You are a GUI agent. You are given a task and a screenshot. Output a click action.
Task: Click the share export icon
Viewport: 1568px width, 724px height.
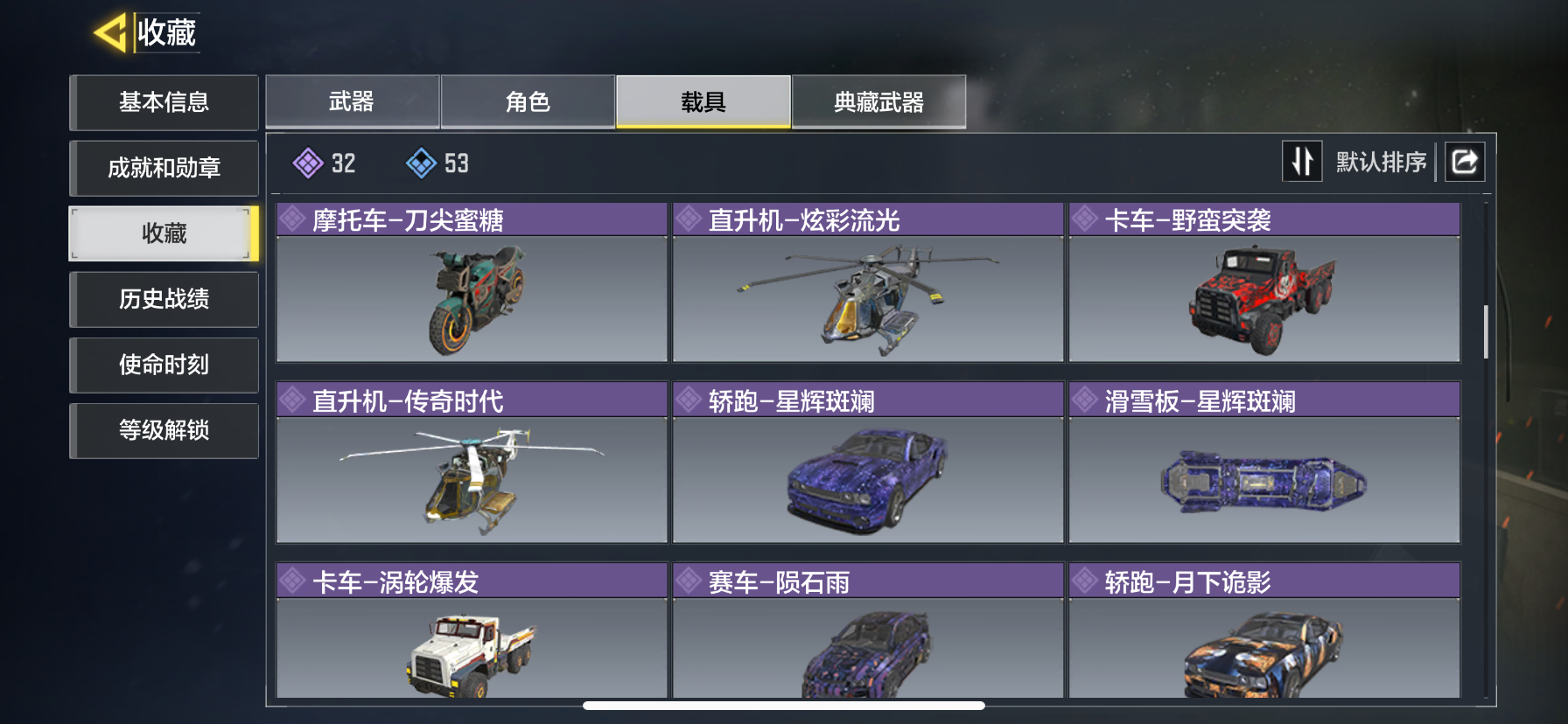click(1464, 162)
